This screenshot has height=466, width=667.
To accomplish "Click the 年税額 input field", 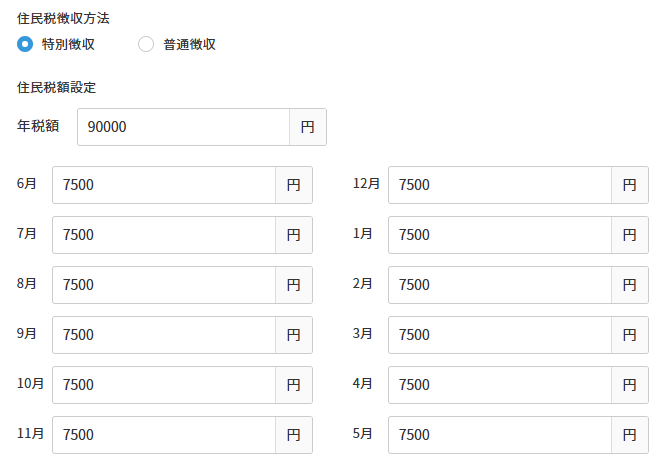I will coord(183,127).
